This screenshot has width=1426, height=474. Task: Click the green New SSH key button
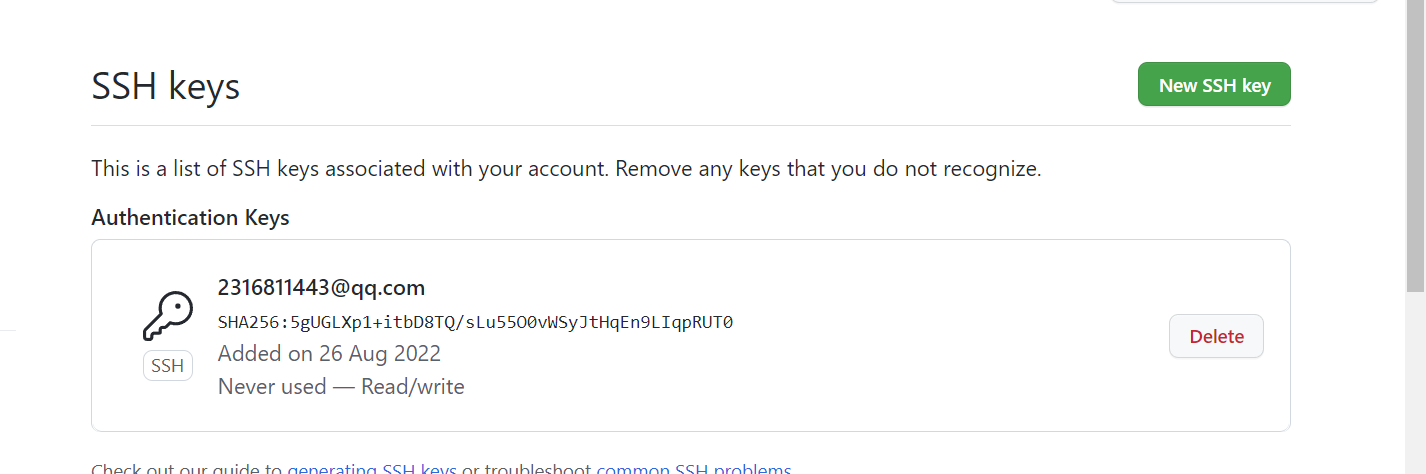[1214, 85]
